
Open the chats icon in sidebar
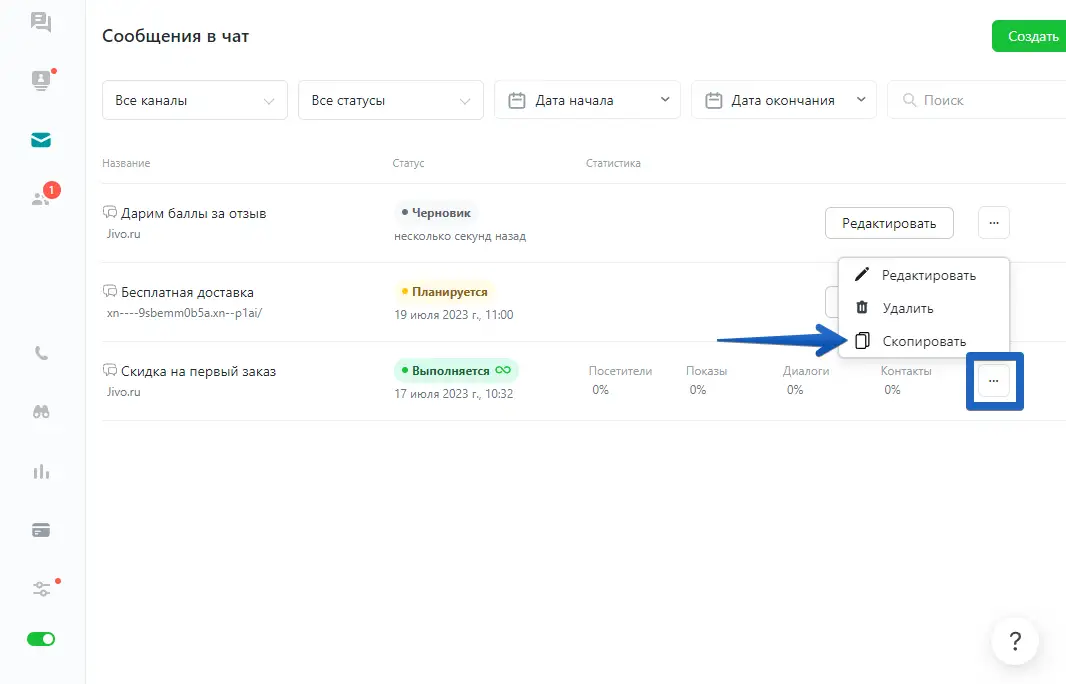[x=41, y=22]
